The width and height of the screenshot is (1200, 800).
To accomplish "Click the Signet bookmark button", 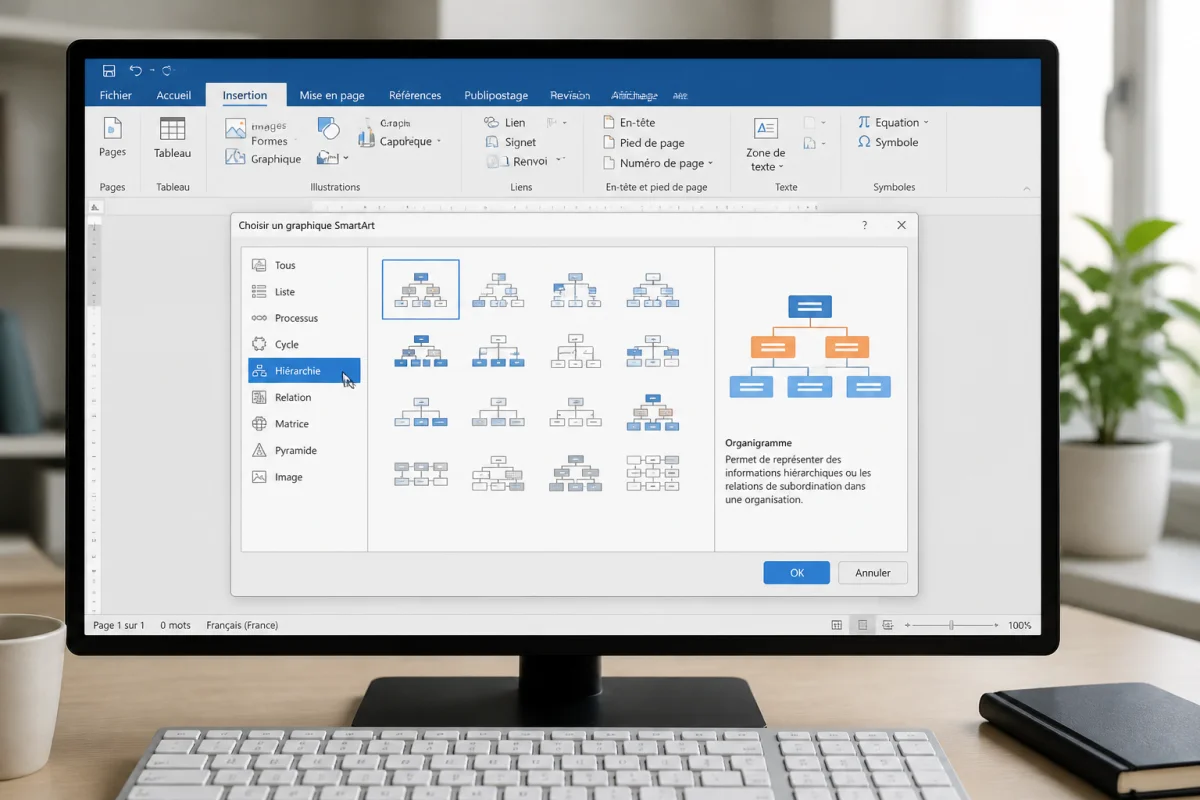I will point(512,142).
